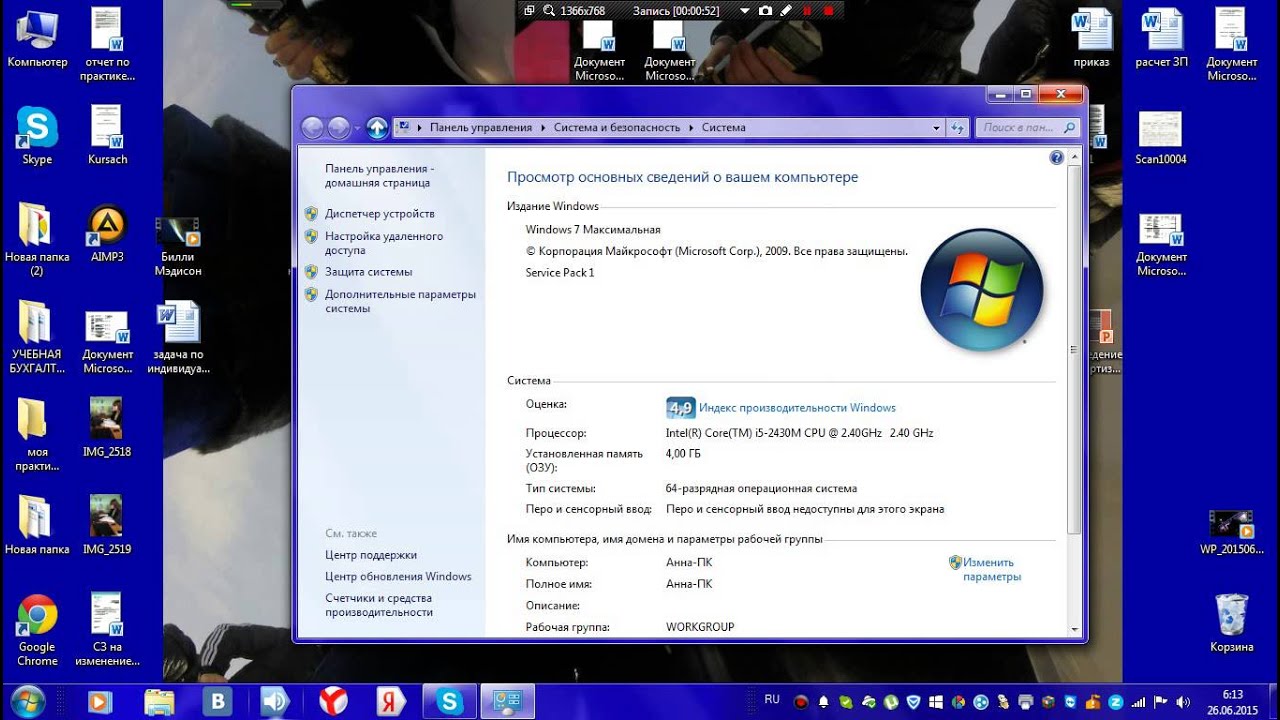Expand the address bar history dropdown
Image resolution: width=1280 pixels, height=720 pixels.
pos(936,128)
